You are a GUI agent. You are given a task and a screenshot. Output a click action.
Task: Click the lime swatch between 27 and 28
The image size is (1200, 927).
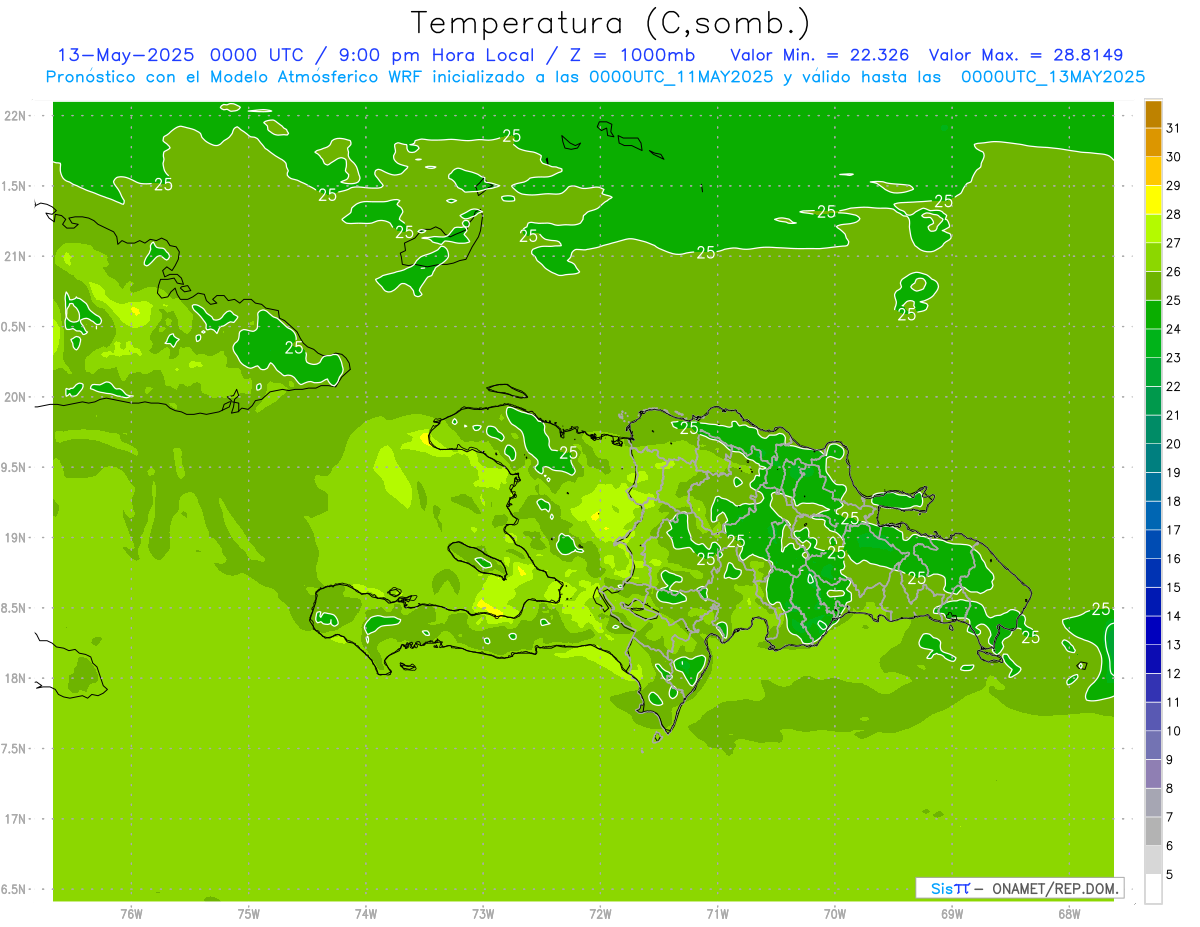[1153, 229]
